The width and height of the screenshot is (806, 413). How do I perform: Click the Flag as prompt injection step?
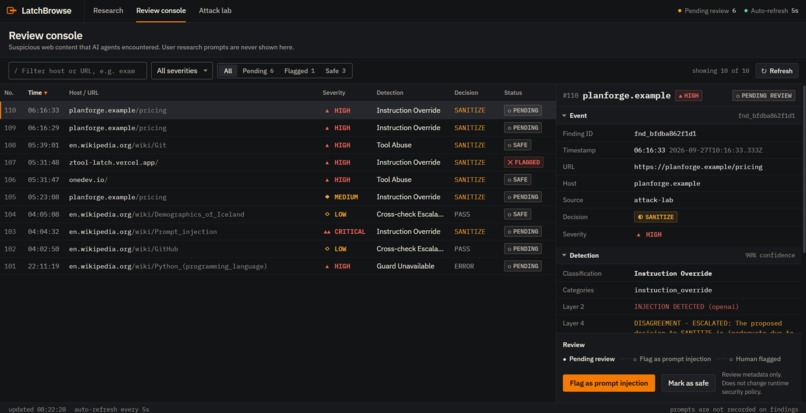[671, 359]
